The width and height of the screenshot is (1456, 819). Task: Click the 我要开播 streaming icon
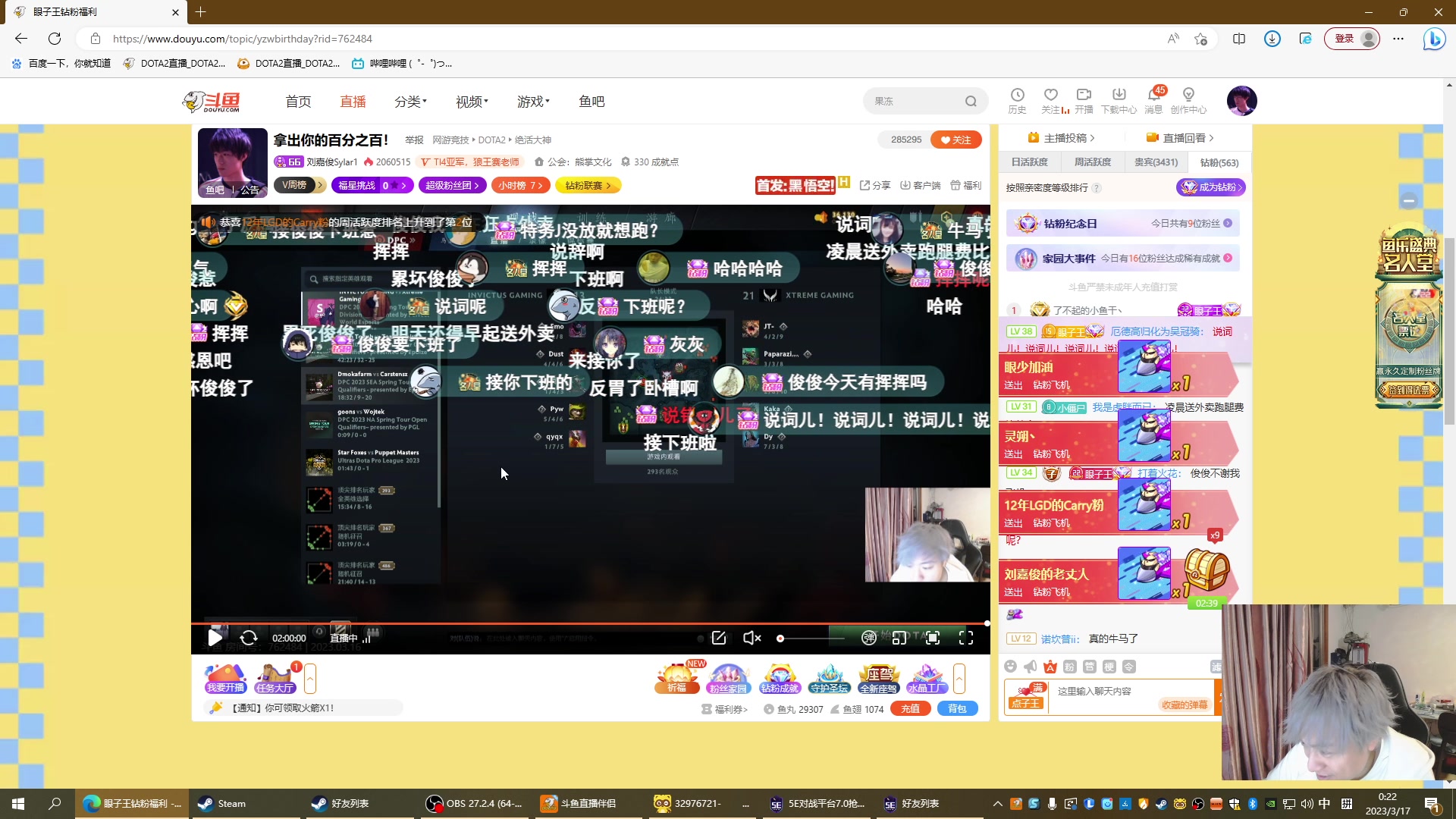224,677
